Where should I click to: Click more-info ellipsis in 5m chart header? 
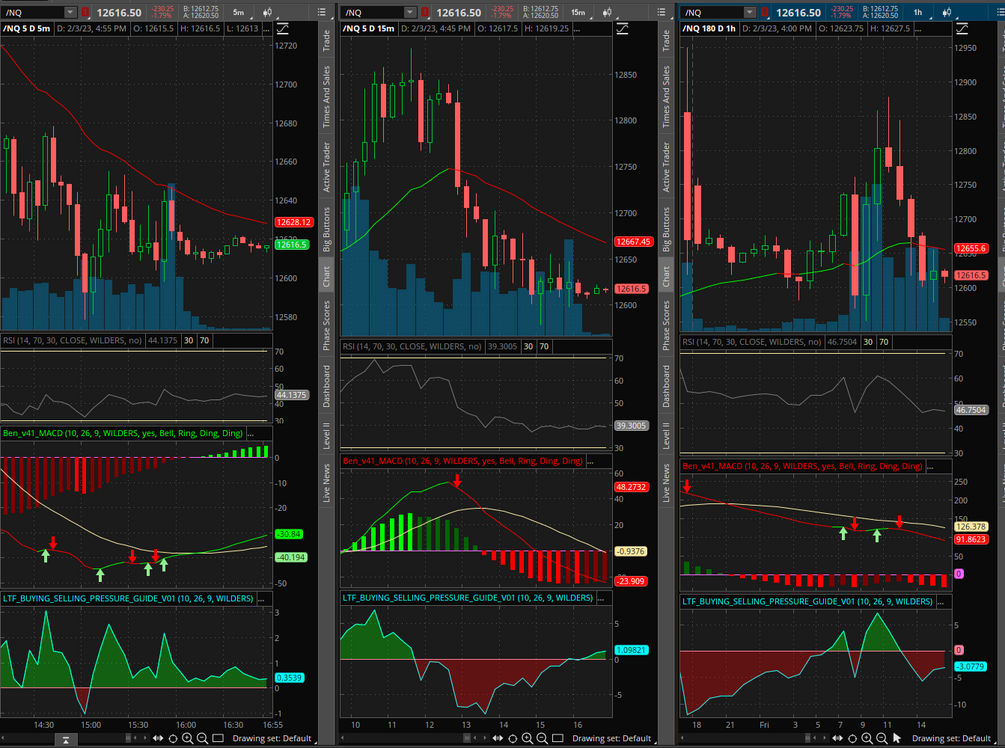pyautogui.click(x=267, y=29)
